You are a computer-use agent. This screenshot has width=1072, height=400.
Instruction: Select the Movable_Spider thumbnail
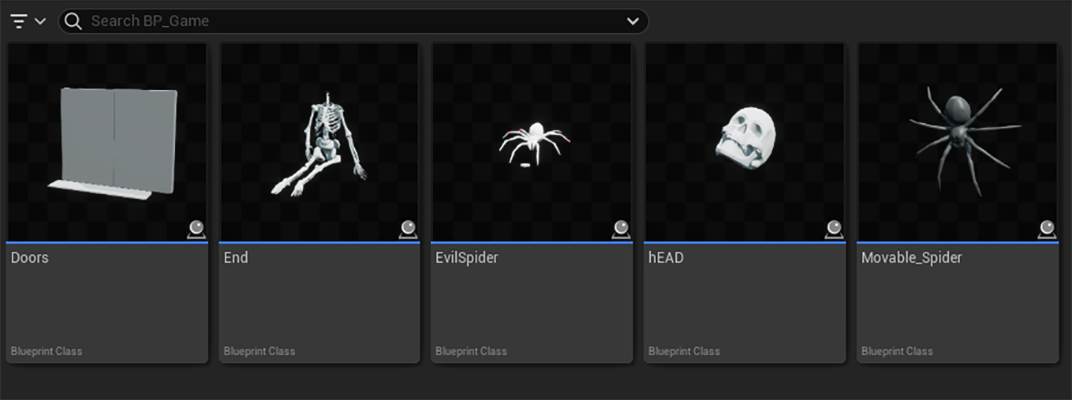point(958,142)
